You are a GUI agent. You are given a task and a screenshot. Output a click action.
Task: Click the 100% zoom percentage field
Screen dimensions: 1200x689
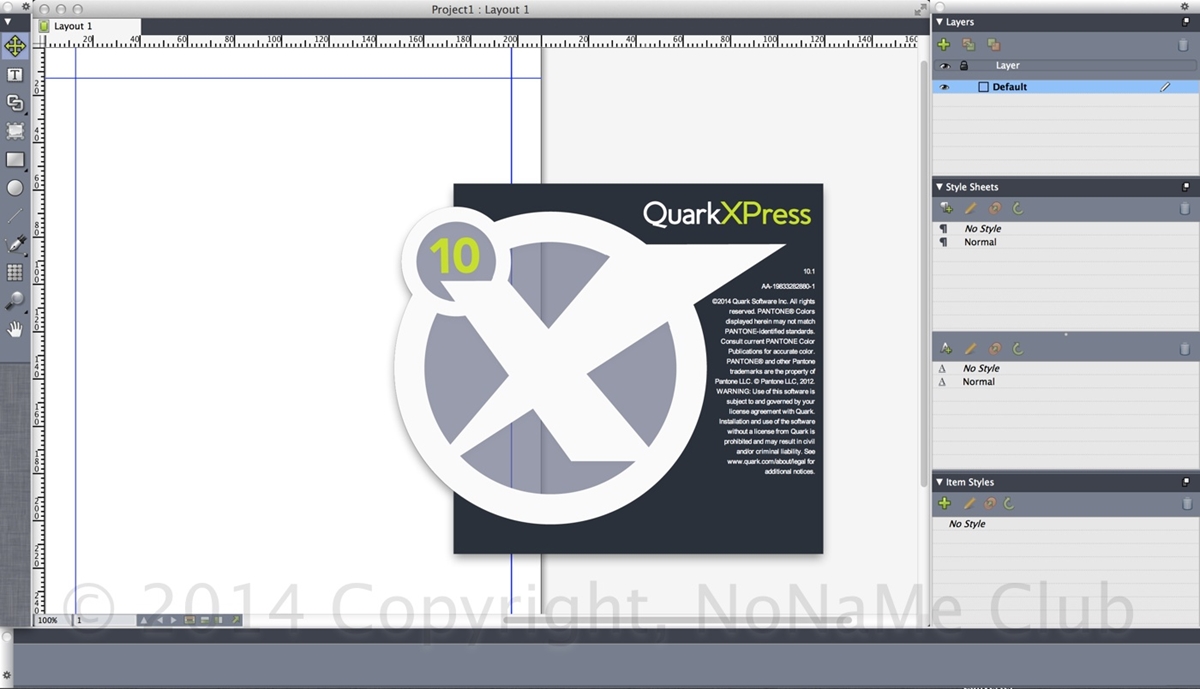50,620
